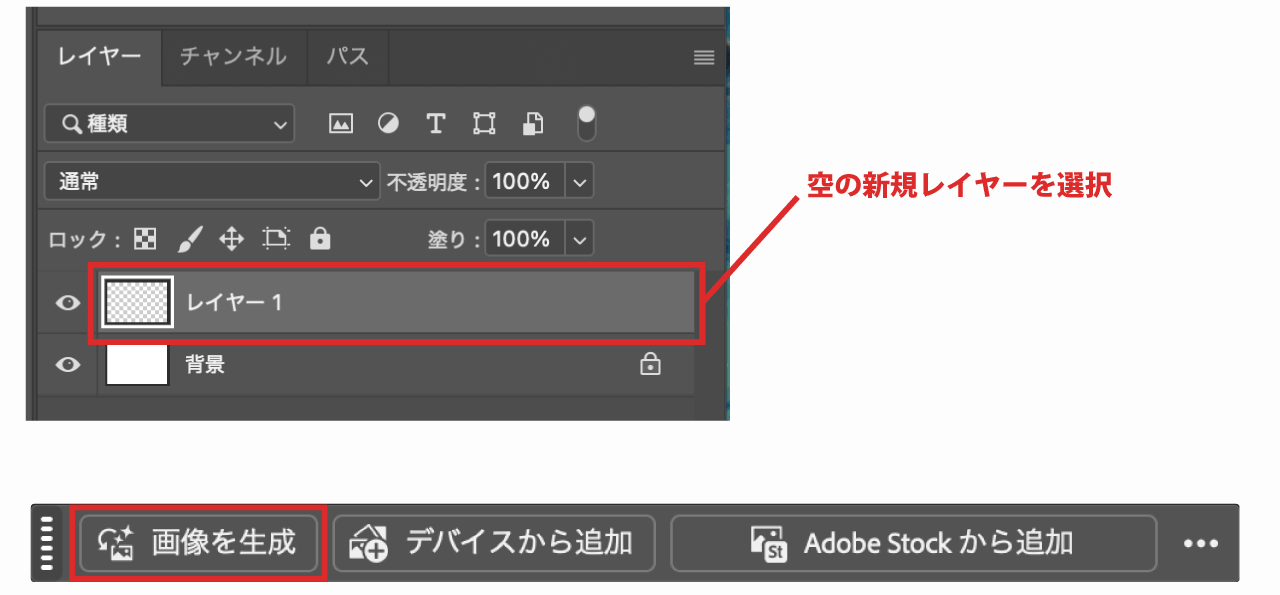The height and width of the screenshot is (595, 1280).
Task: Click the Adobe Stock から追加 button
Action: point(913,543)
